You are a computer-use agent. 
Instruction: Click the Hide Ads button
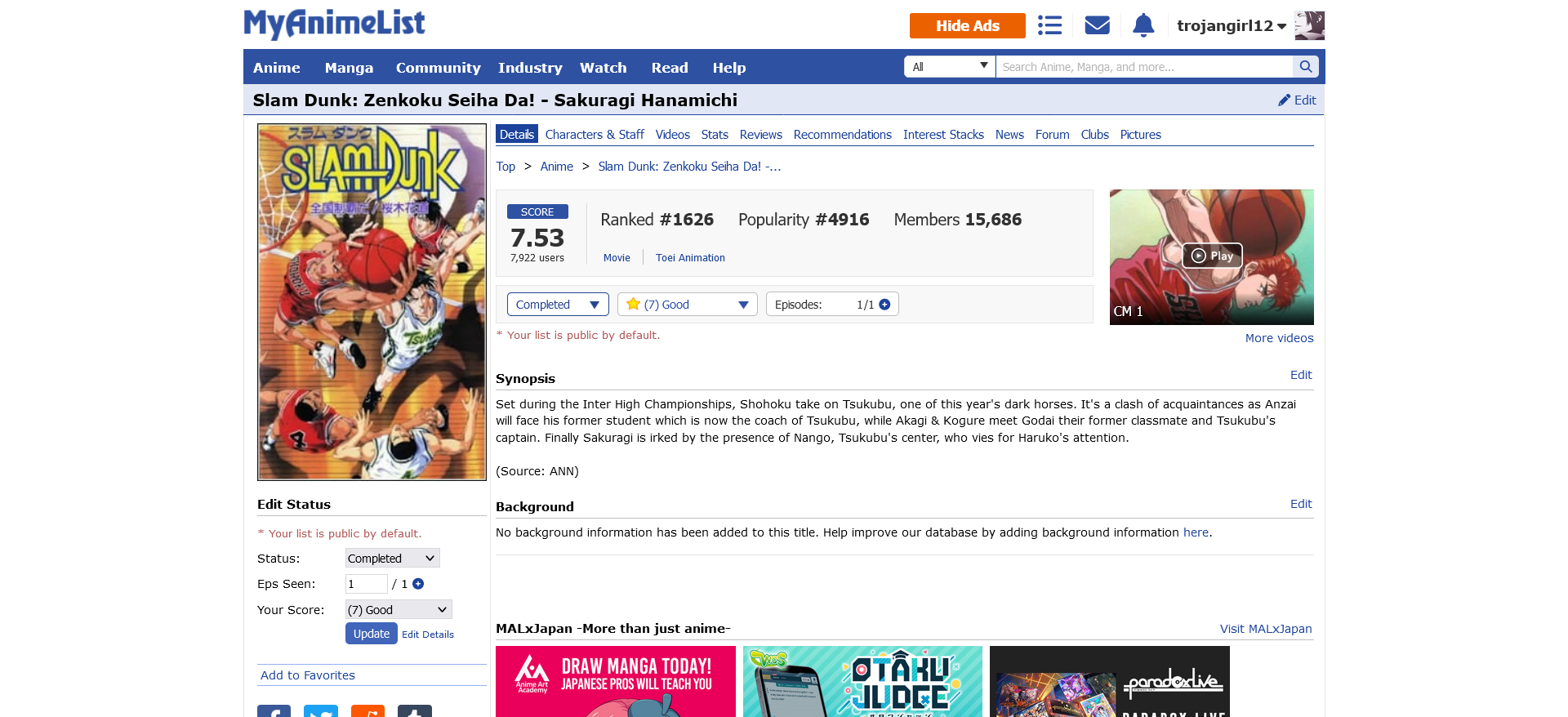tap(967, 25)
